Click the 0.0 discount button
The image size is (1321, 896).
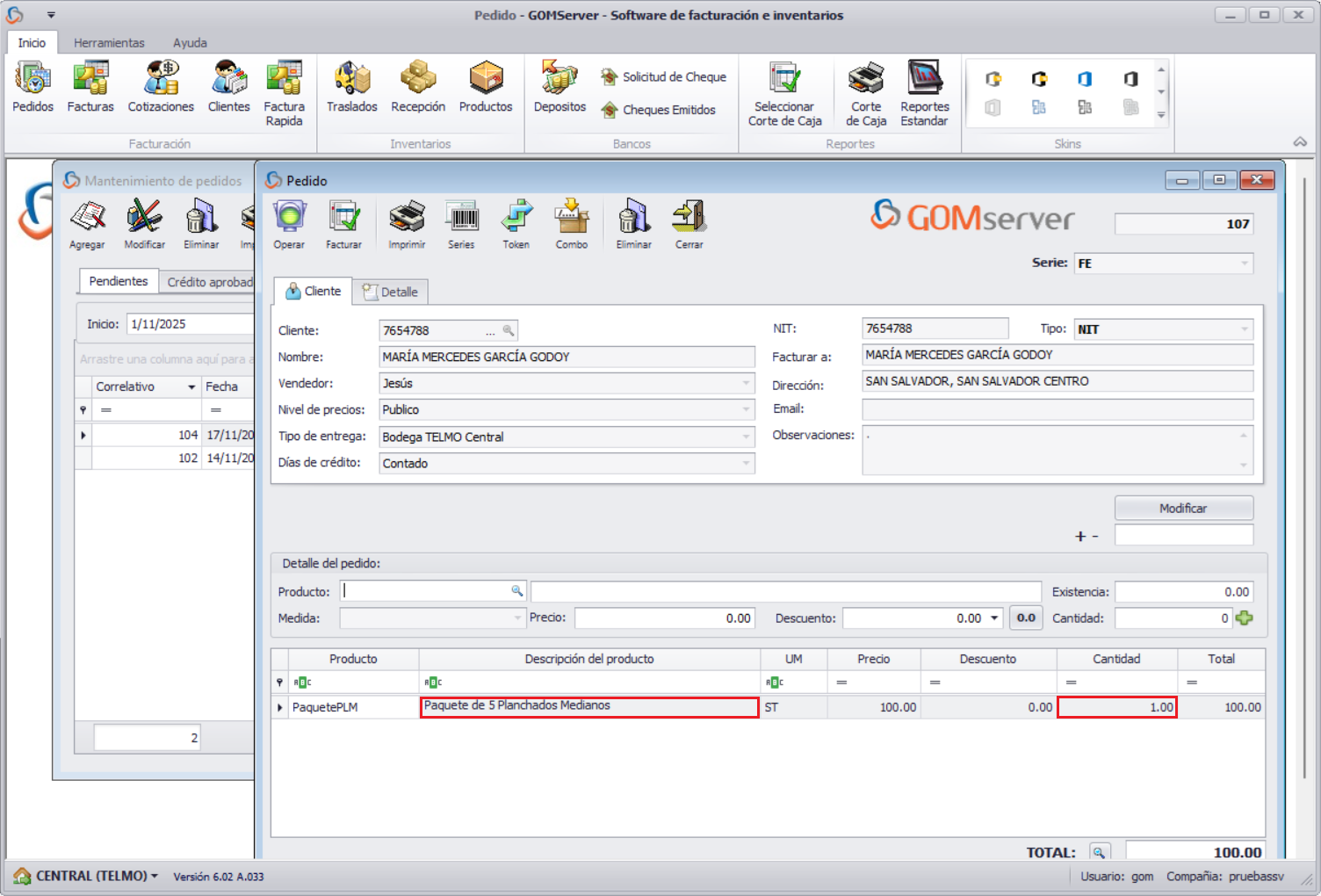tap(1026, 618)
